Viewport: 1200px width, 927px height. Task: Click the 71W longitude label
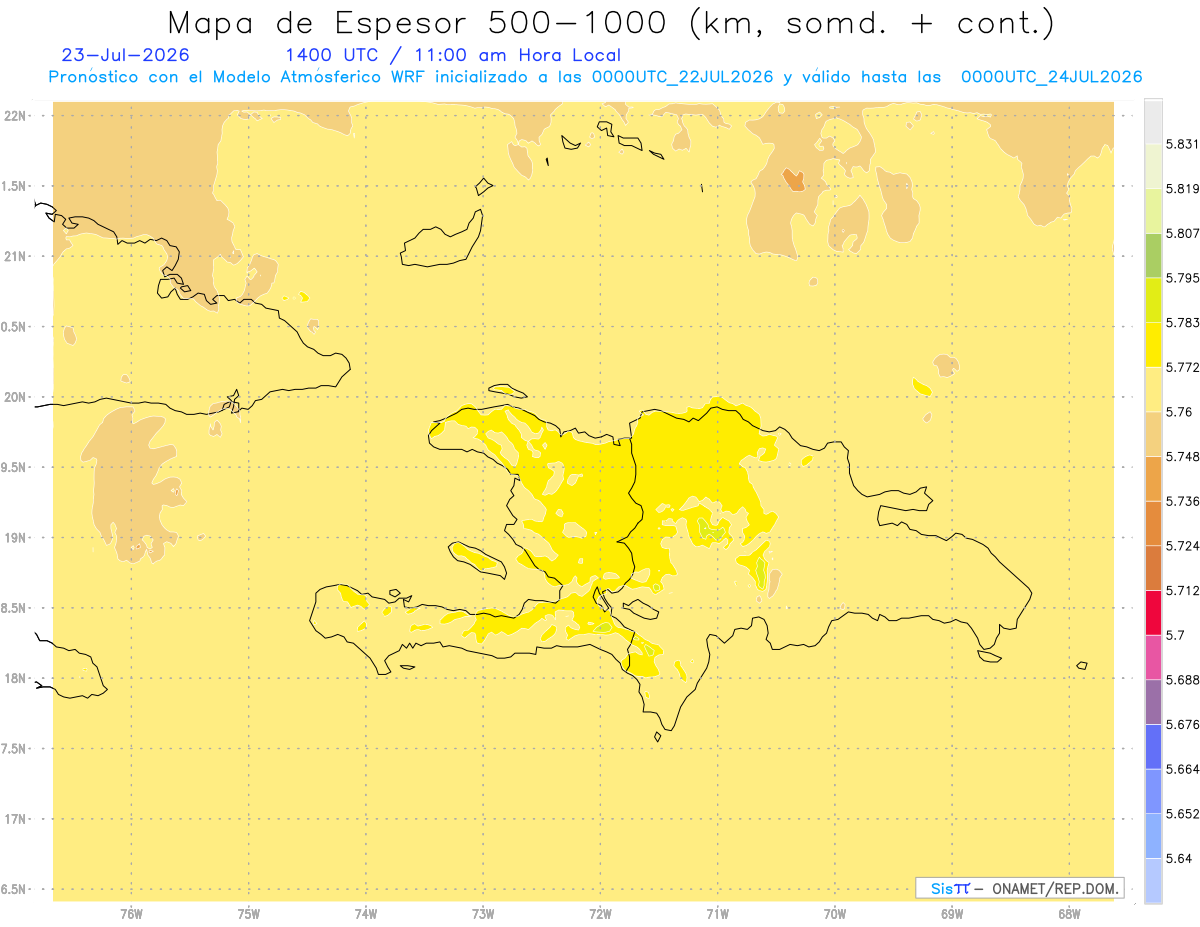point(717,914)
